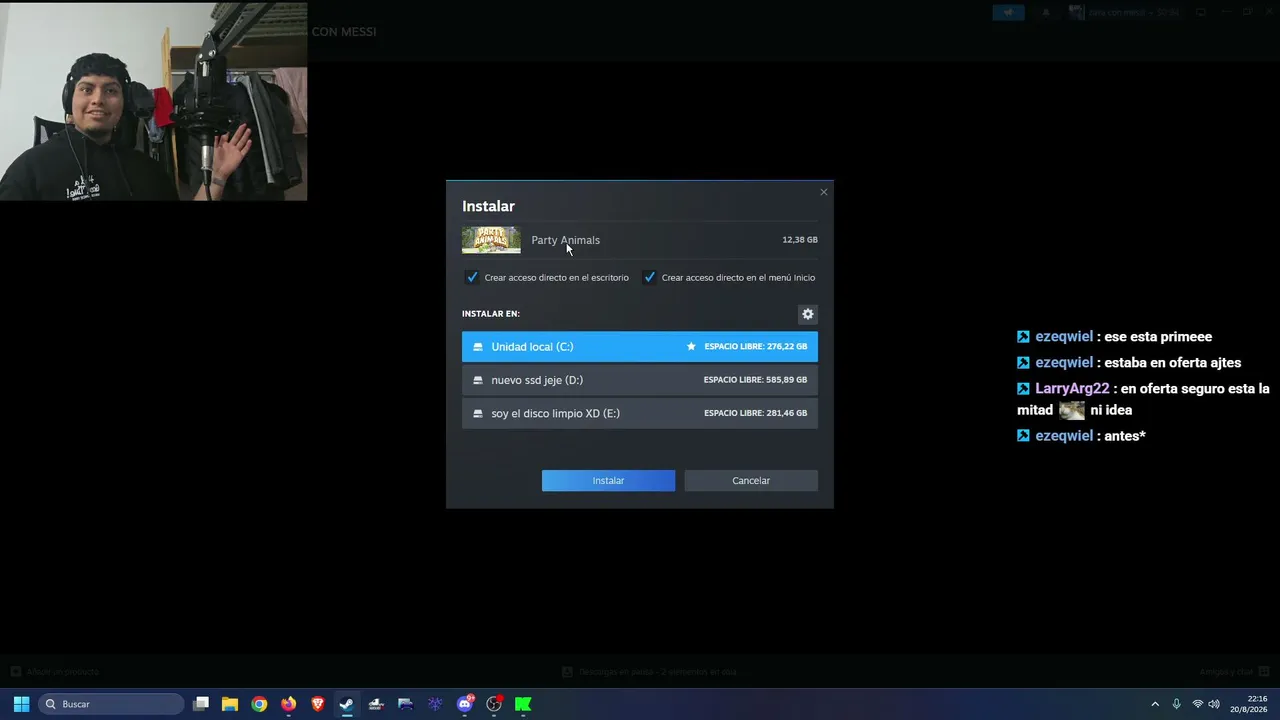The height and width of the screenshot is (720, 1280).
Task: Click the emote in LarryArg22's chat message
Action: 1072,410
